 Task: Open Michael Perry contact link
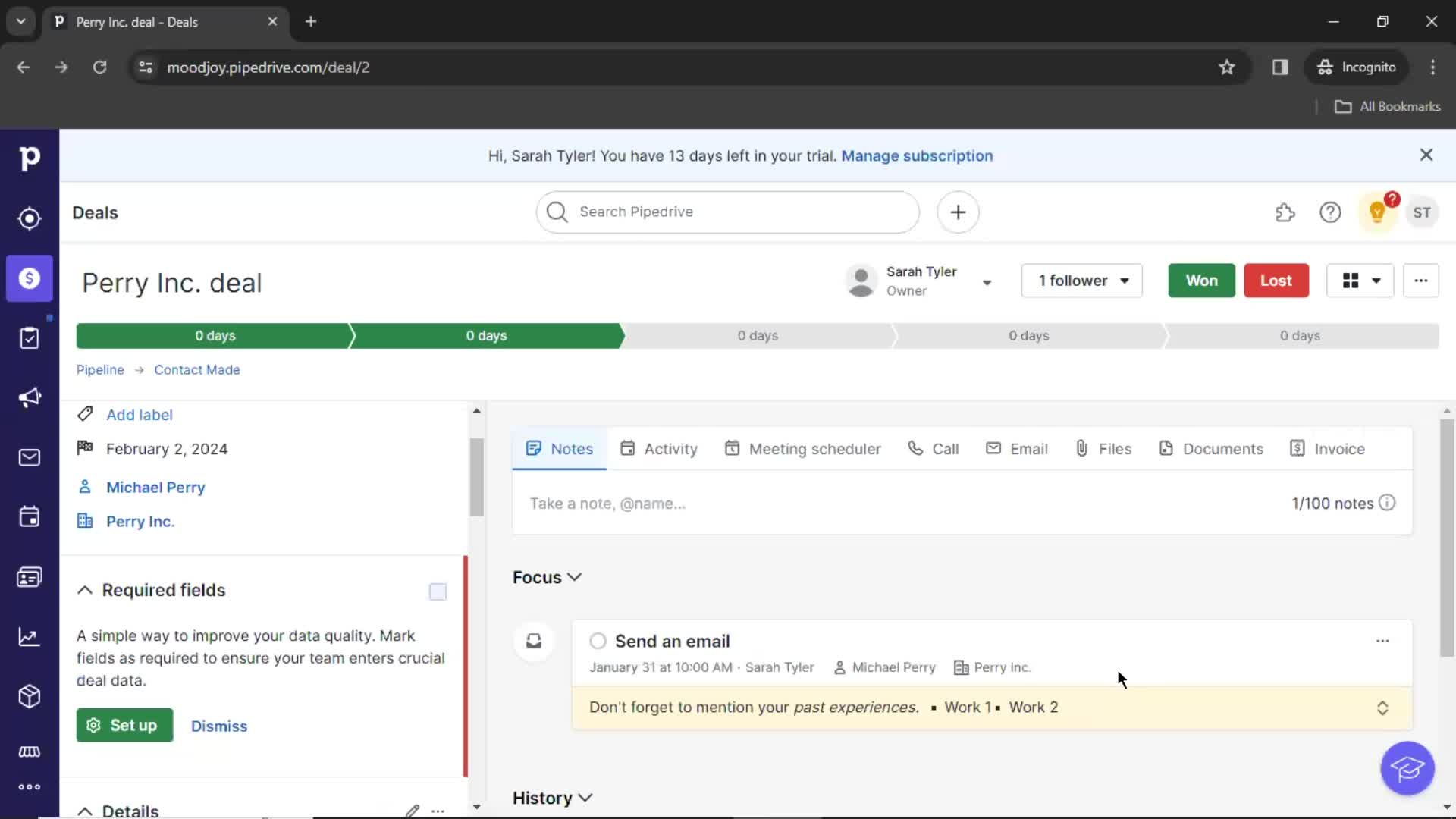tap(155, 488)
